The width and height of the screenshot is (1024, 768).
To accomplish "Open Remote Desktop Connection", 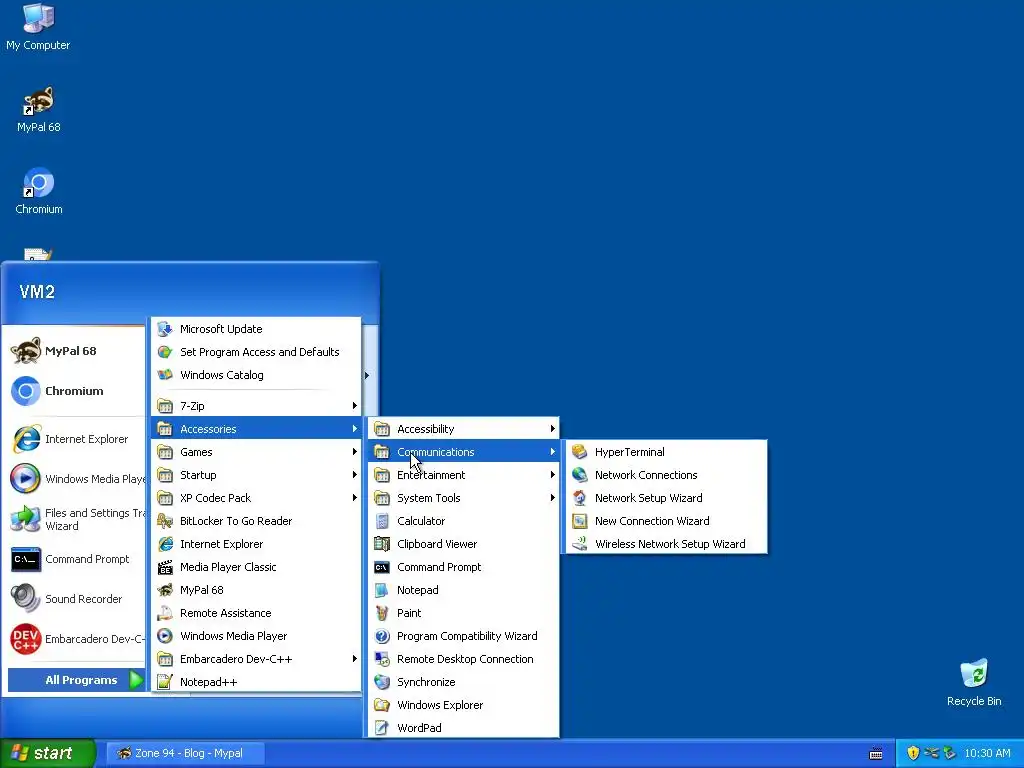I will click(x=464, y=659).
